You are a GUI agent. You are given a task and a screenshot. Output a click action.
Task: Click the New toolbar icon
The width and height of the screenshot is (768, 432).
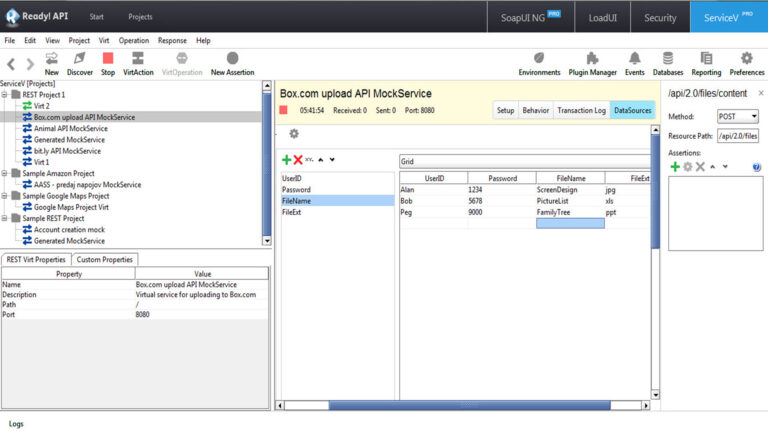[x=51, y=64]
